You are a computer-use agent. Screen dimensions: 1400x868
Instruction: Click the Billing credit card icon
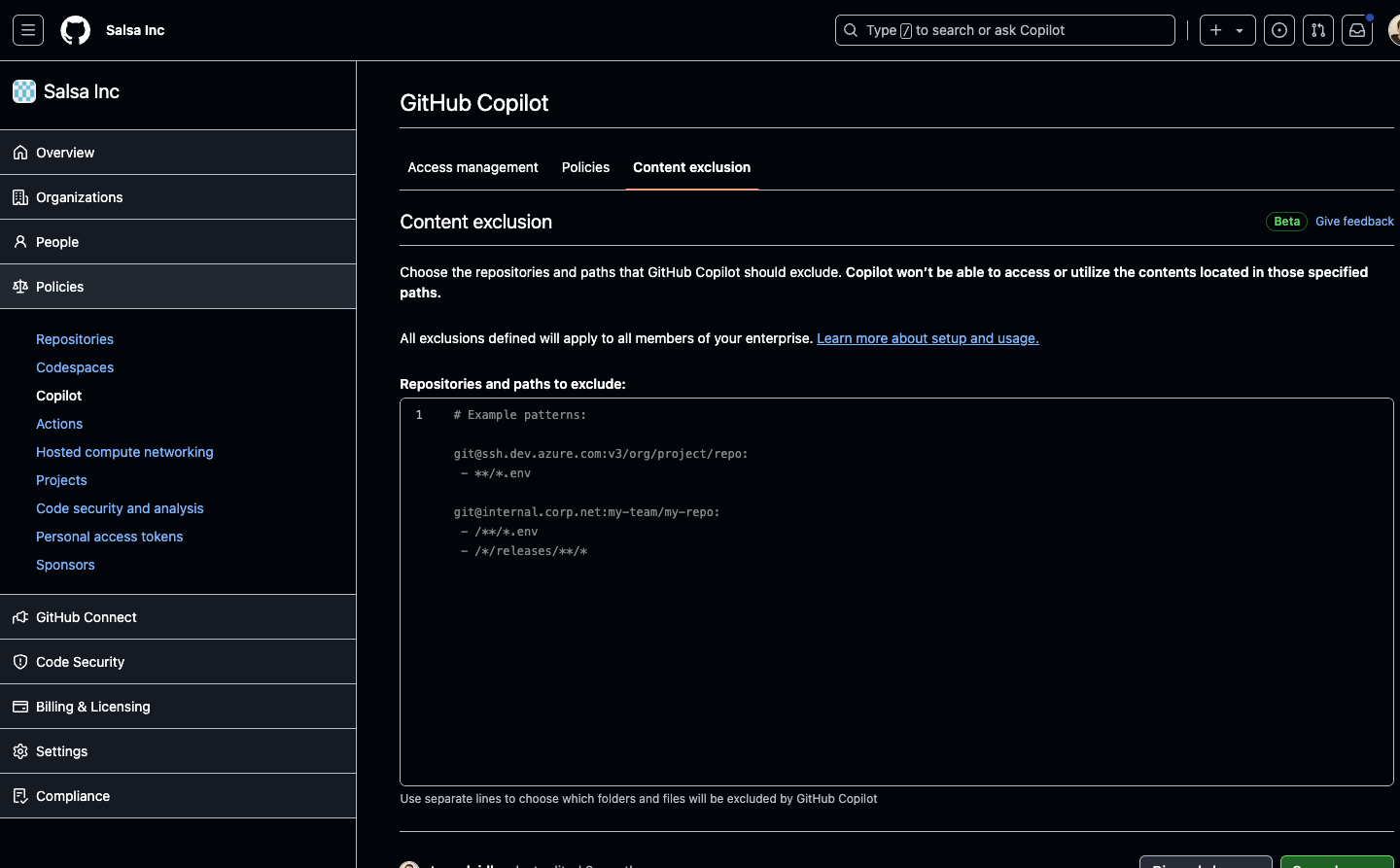point(20,707)
